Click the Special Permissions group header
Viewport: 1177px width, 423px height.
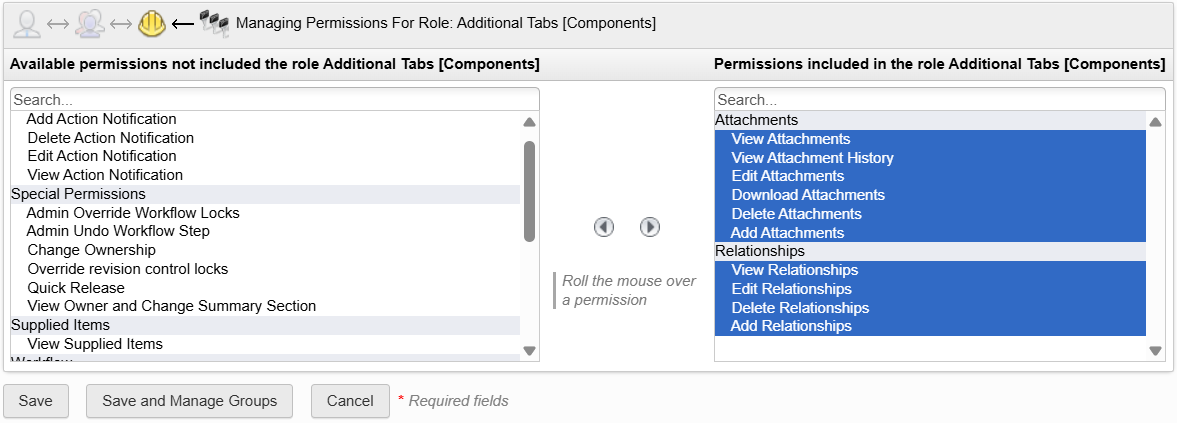[78, 194]
